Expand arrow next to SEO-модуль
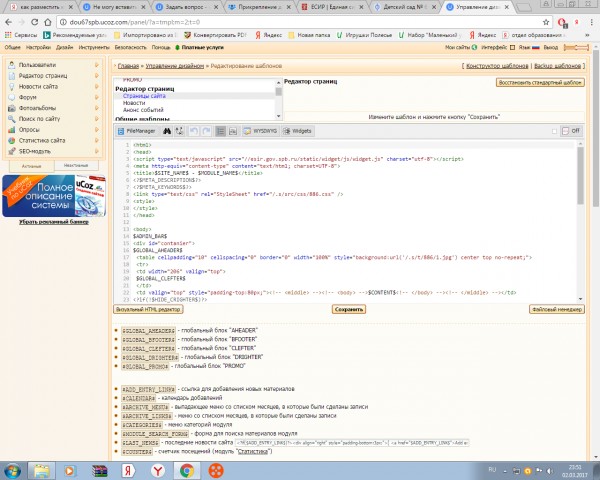Viewport: 600px width, 480px height. 97,151
